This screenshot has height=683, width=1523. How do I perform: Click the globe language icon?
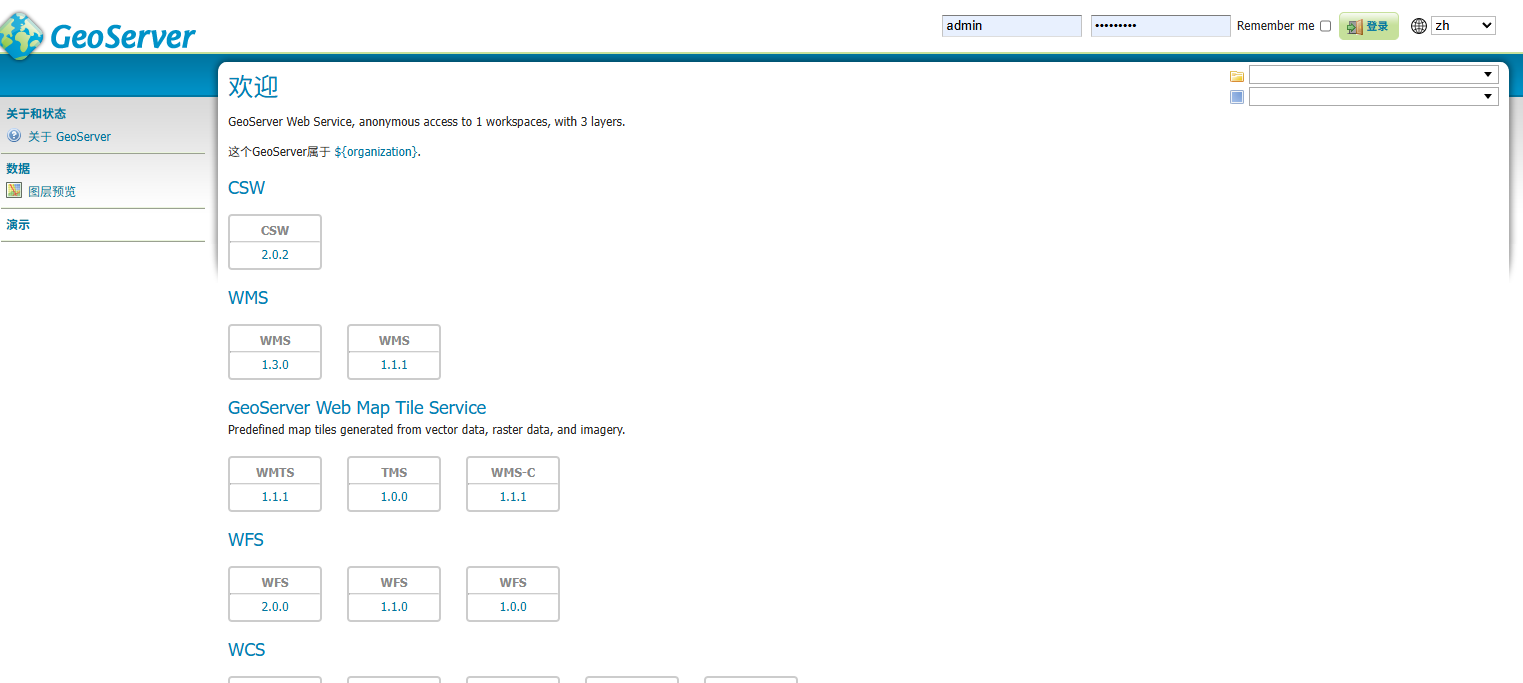(x=1419, y=26)
